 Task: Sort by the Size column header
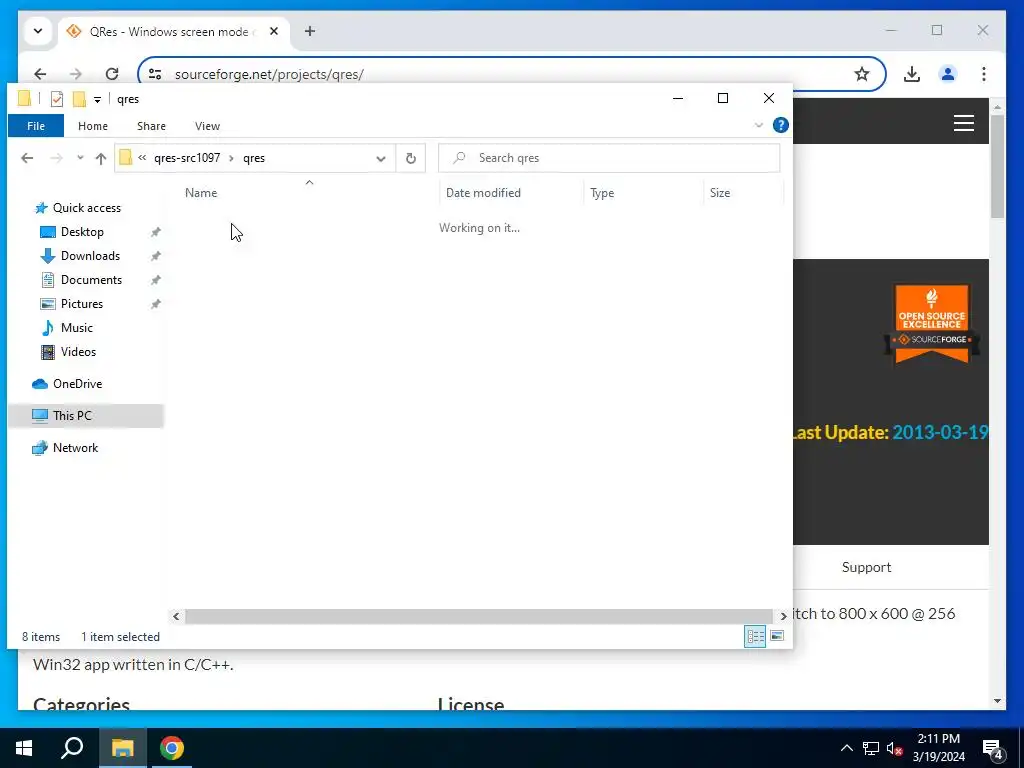click(x=720, y=193)
